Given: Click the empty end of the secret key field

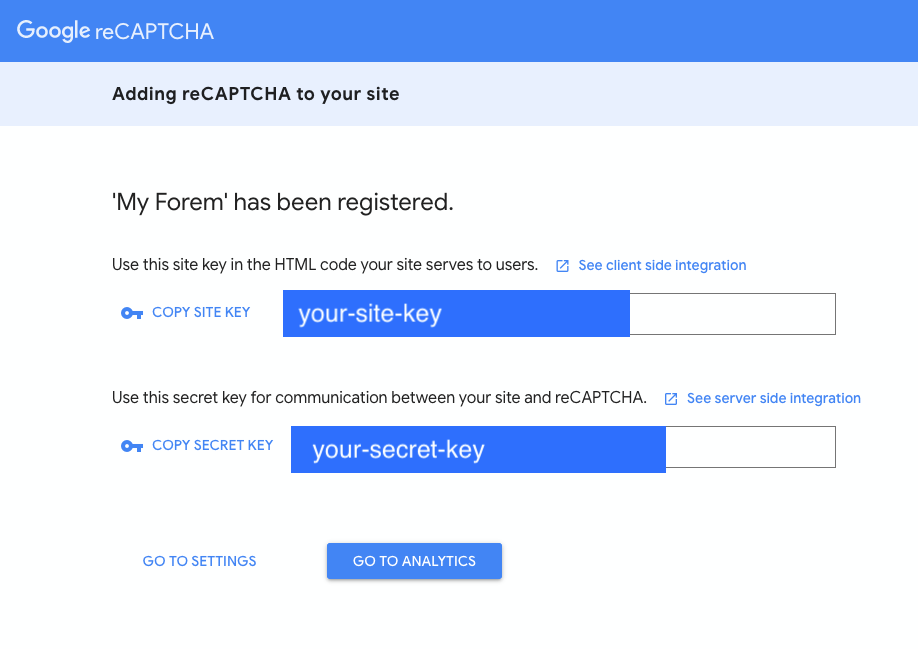Looking at the screenshot, I should click(750, 447).
